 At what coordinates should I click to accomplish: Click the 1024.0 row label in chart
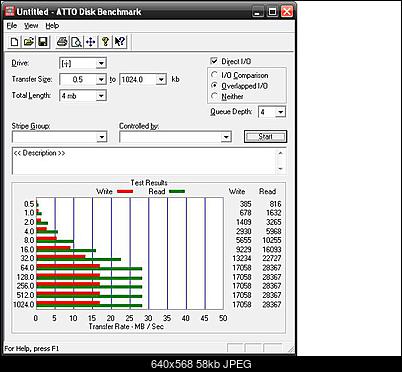click(24, 305)
